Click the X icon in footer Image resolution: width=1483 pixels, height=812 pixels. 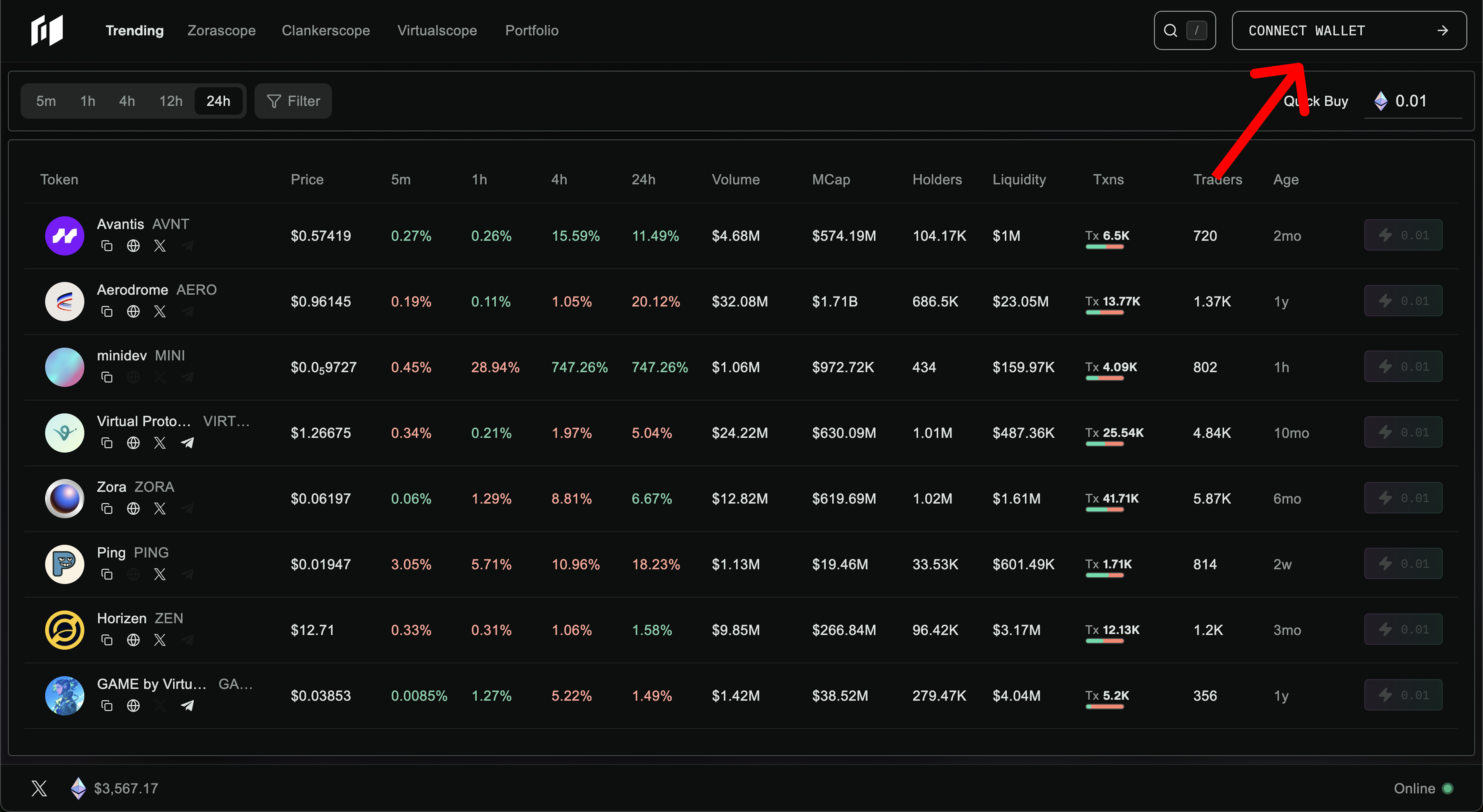(x=39, y=788)
